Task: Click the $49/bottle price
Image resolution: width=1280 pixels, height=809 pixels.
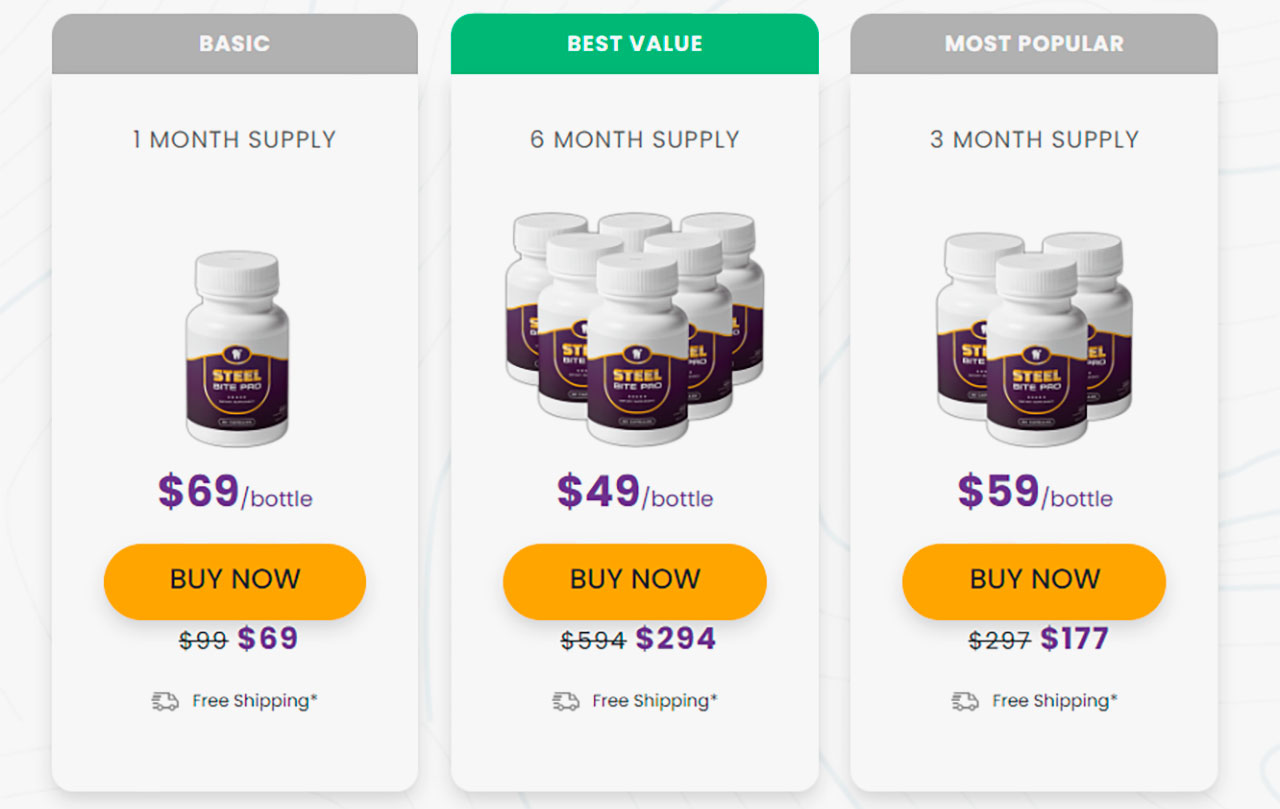Action: 635,492
